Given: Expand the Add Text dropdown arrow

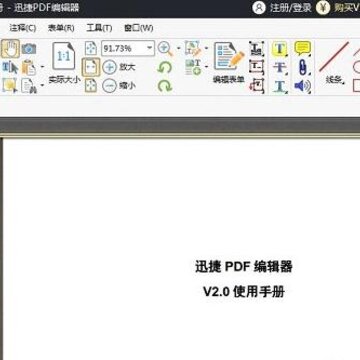Looking at the screenshot, I should [206, 67].
